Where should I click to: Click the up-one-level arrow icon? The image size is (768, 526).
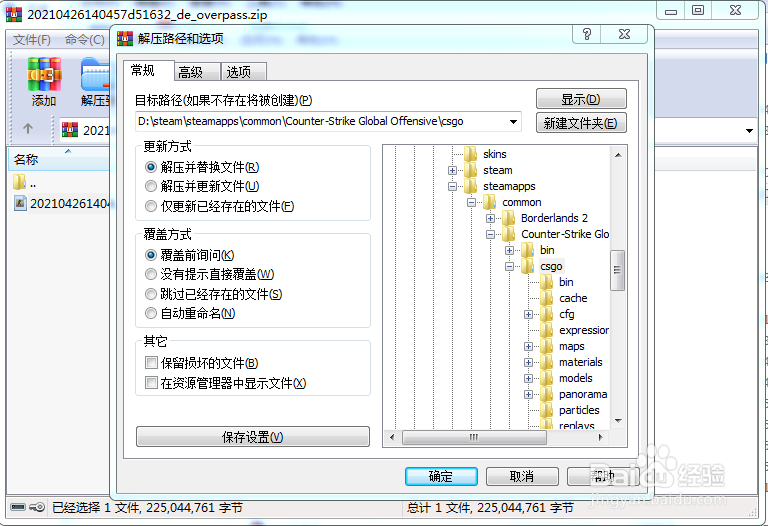click(28, 129)
